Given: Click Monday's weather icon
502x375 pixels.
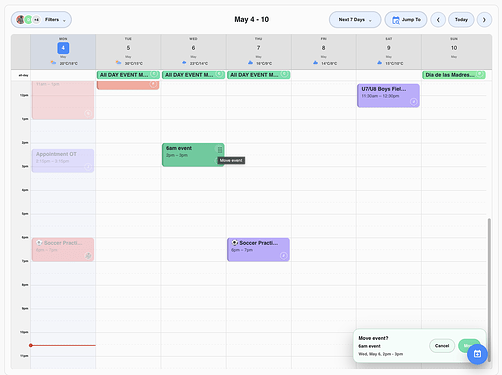Looking at the screenshot, I should pos(53,63).
